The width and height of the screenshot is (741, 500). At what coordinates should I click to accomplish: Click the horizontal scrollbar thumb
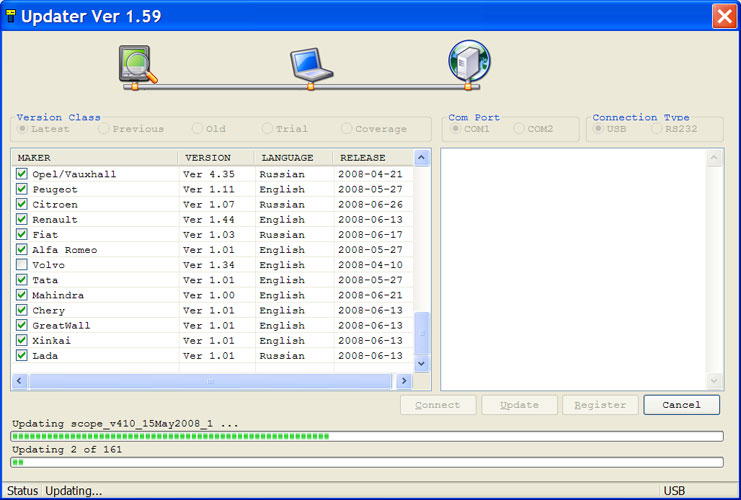pos(210,380)
